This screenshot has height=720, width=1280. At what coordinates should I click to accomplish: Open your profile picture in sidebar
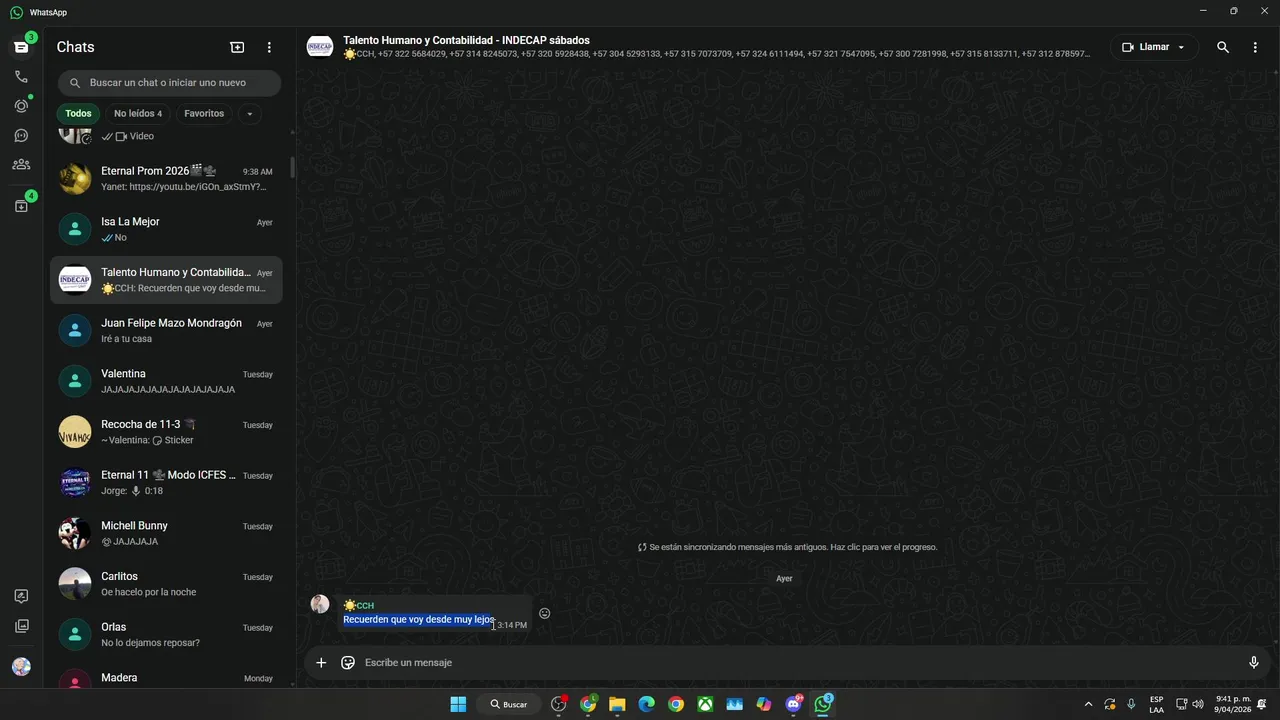coord(21,667)
